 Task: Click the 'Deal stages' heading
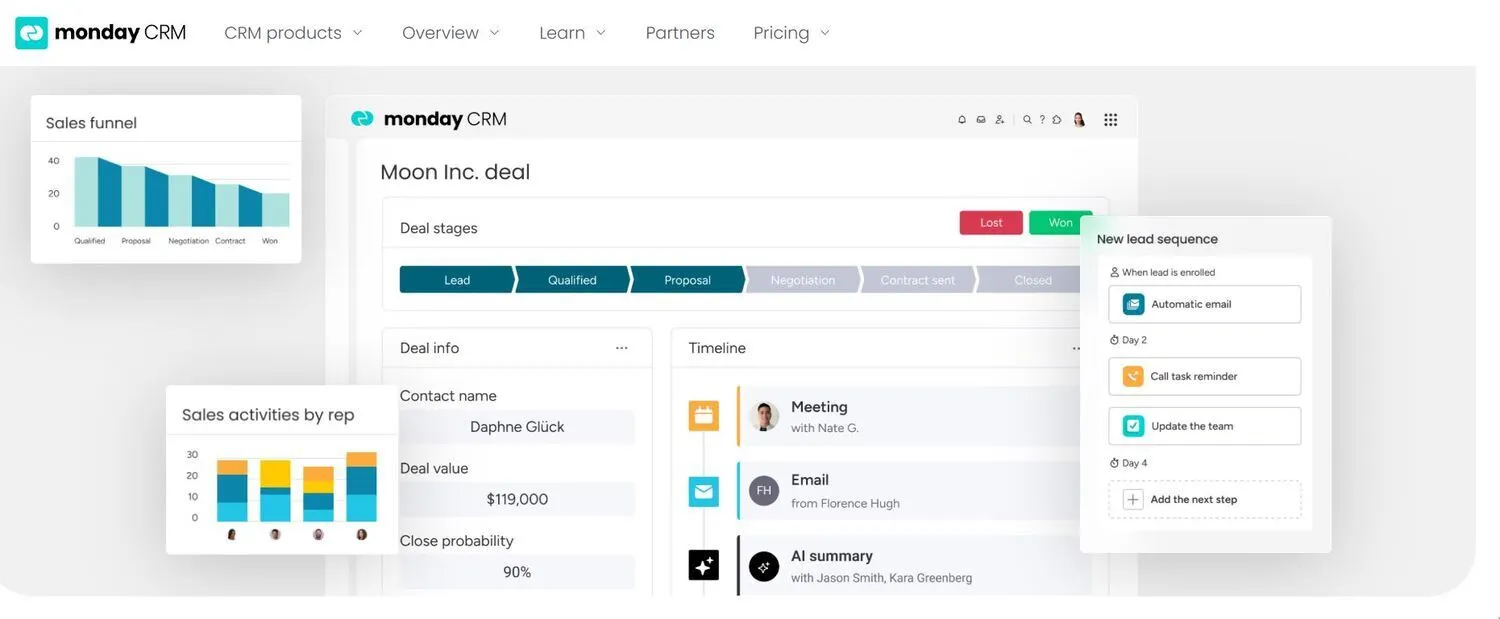point(439,228)
